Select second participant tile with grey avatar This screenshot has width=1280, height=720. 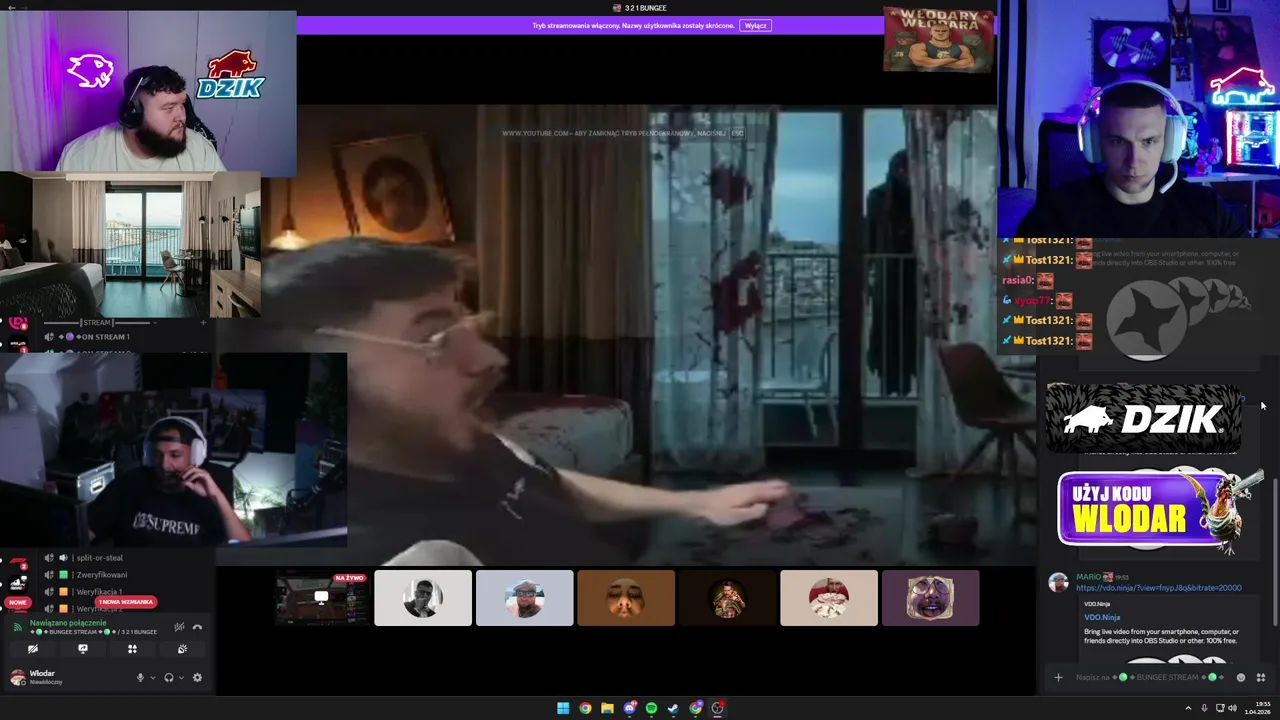(x=423, y=598)
